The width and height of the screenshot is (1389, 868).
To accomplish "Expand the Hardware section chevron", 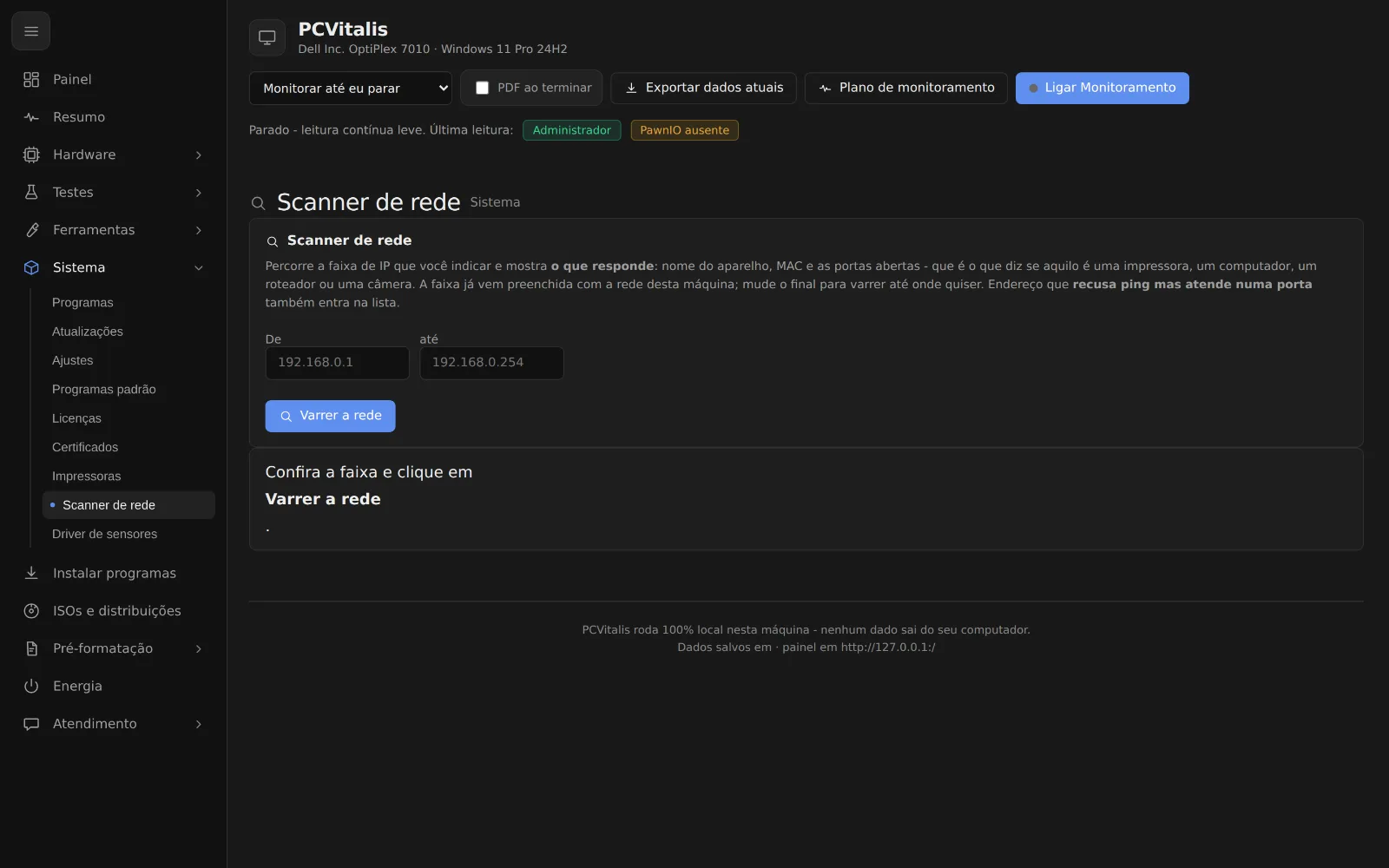I will pyautogui.click(x=199, y=155).
